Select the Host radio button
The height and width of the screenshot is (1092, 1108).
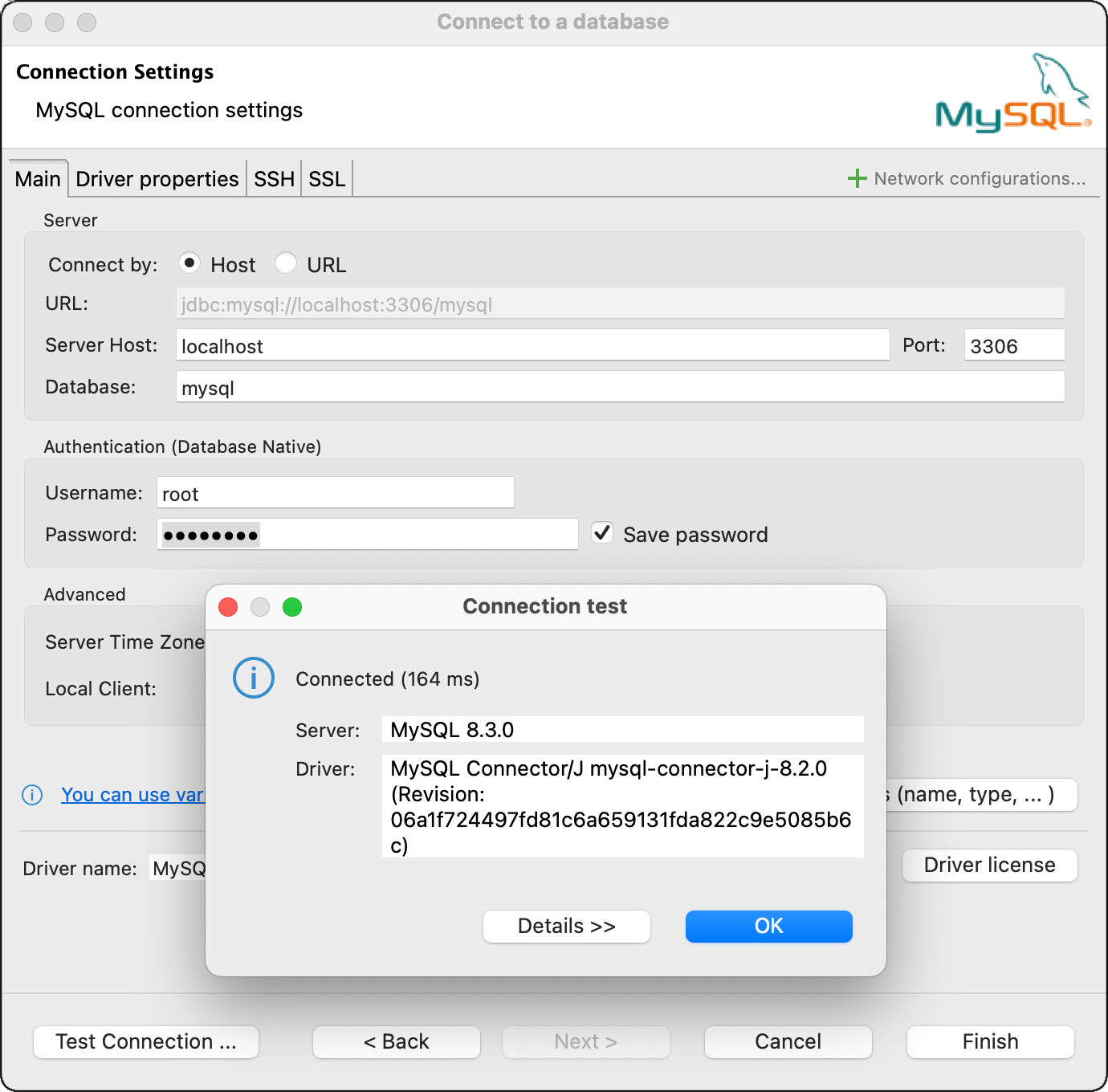click(189, 263)
